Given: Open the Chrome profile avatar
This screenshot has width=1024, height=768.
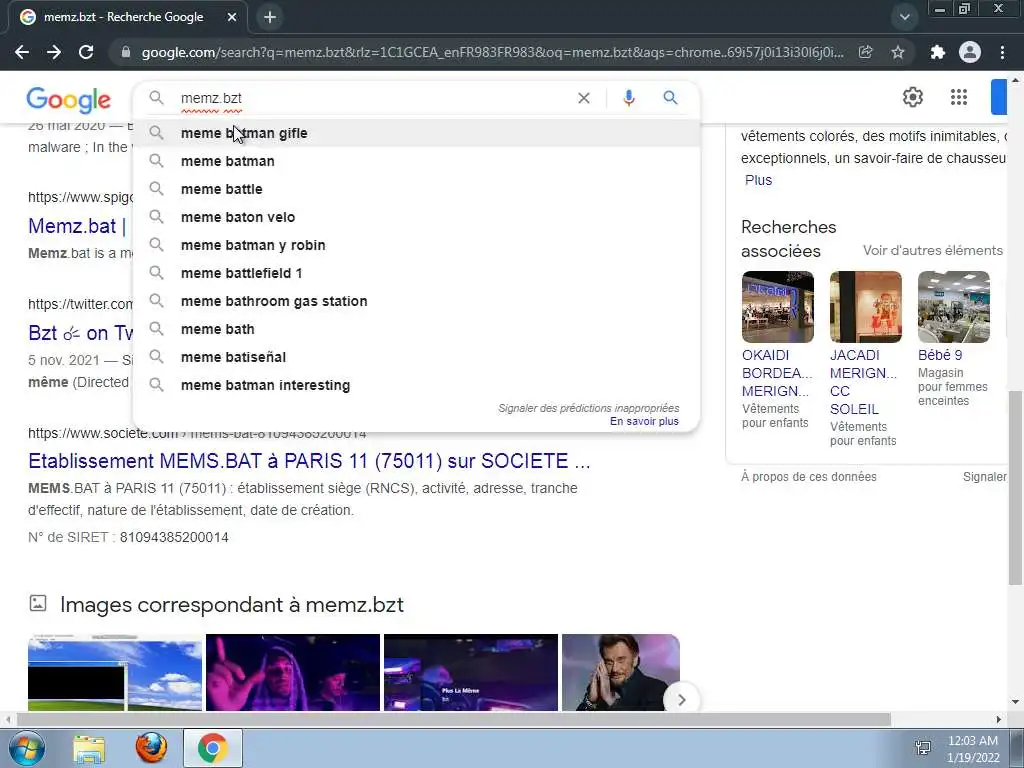Looking at the screenshot, I should click(x=970, y=52).
